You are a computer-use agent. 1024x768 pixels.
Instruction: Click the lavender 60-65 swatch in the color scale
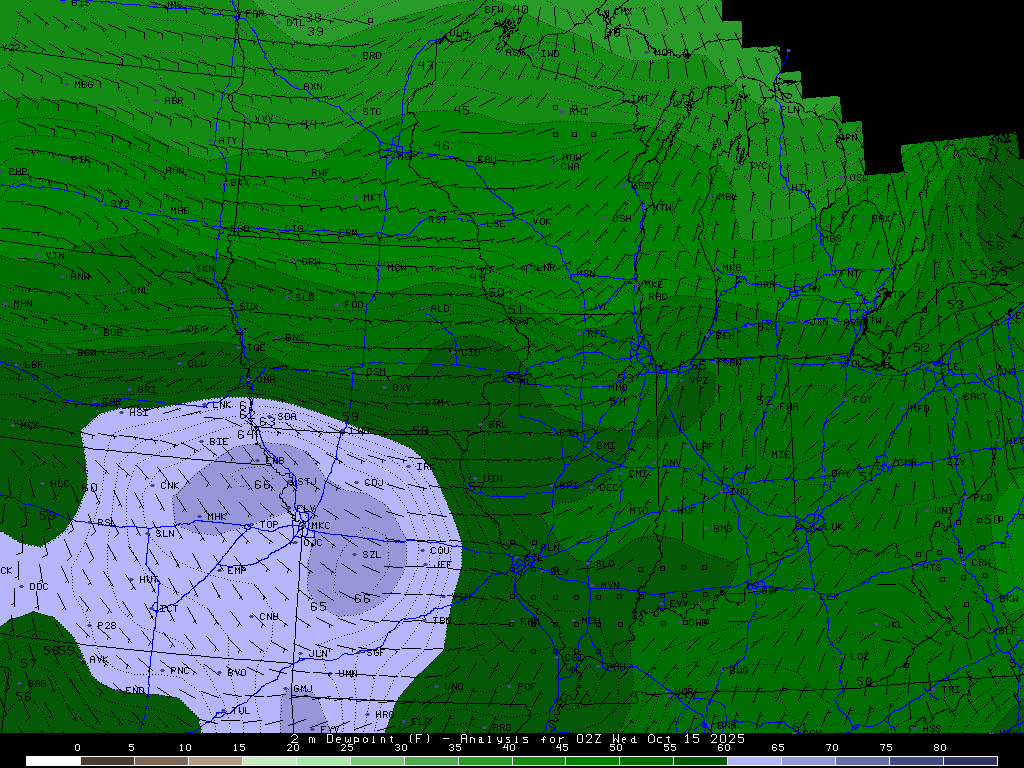point(754,761)
